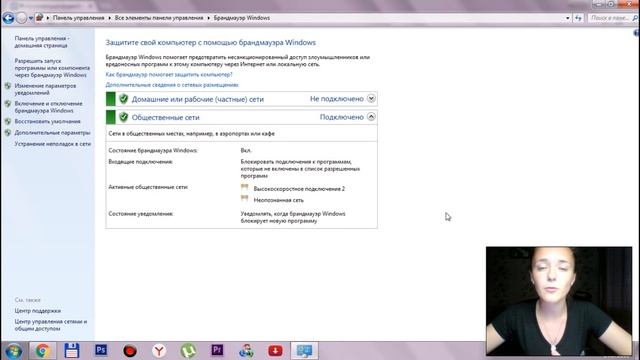Open 'Изменение параметров уведомлений' link
The height and width of the screenshot is (360, 640).
click(x=45, y=89)
